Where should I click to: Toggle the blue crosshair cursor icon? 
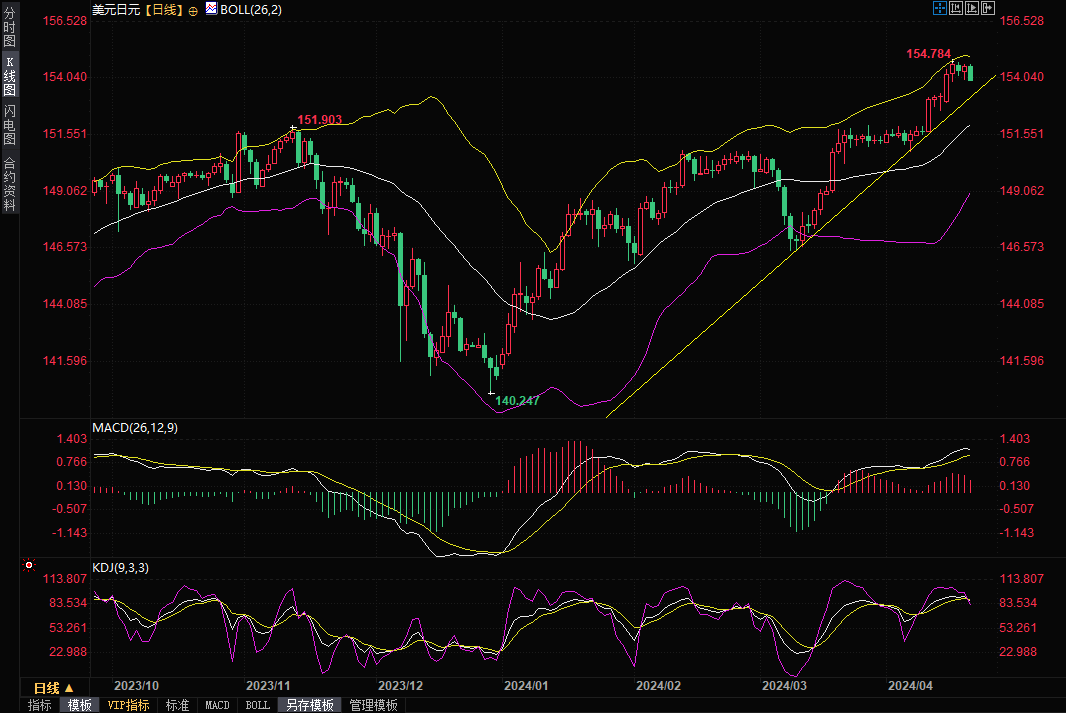coord(940,8)
